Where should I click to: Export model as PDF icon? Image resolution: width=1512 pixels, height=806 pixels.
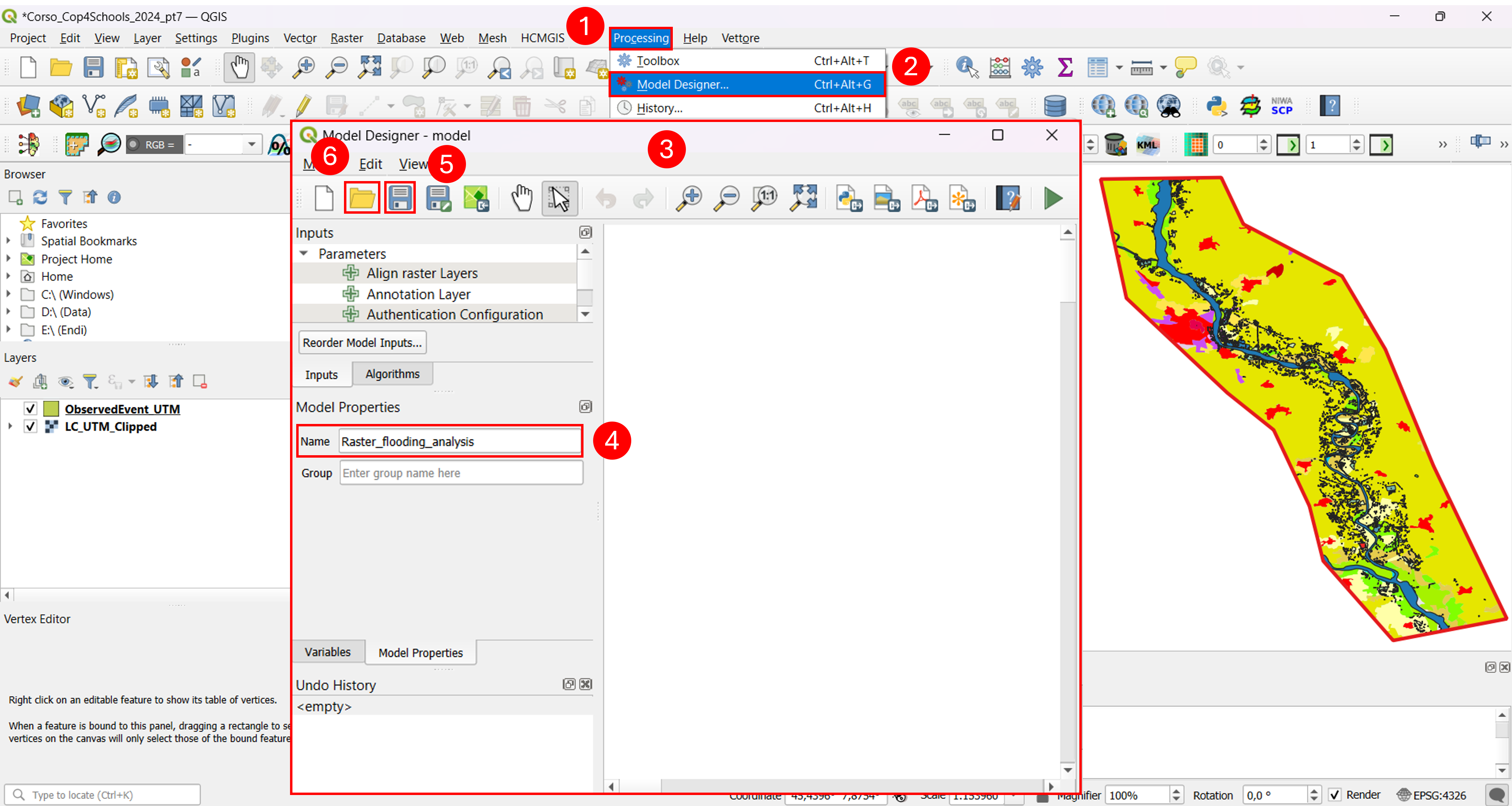tap(924, 198)
